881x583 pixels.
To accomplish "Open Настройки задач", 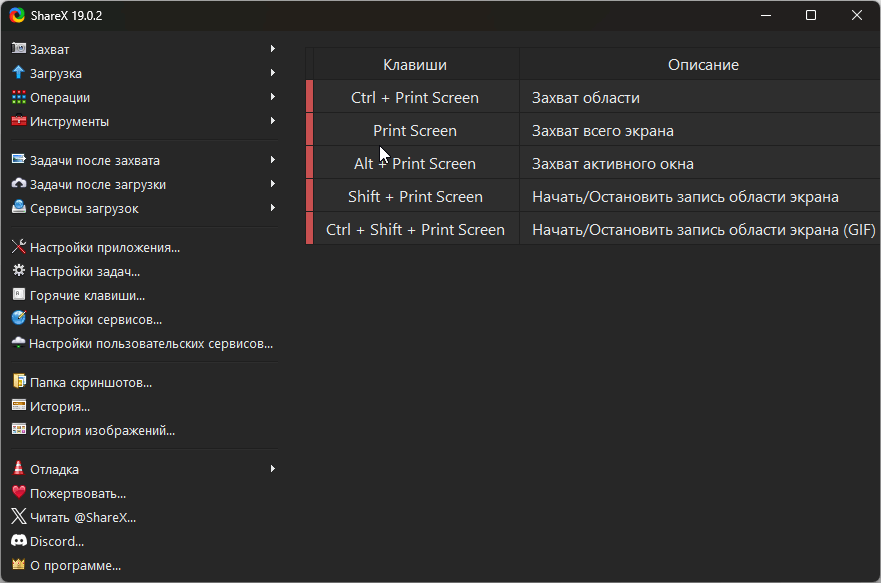I will 84,271.
